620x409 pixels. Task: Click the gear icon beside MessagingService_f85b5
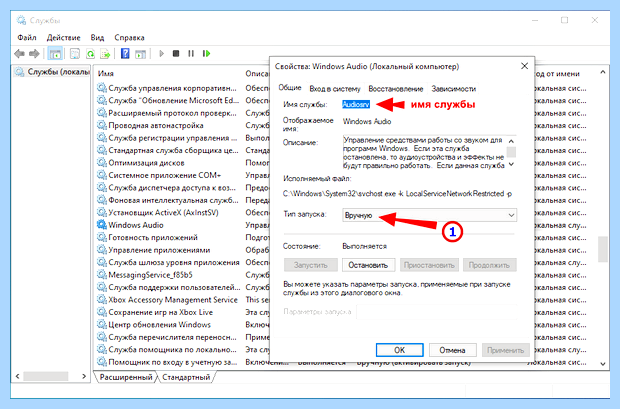[102, 275]
